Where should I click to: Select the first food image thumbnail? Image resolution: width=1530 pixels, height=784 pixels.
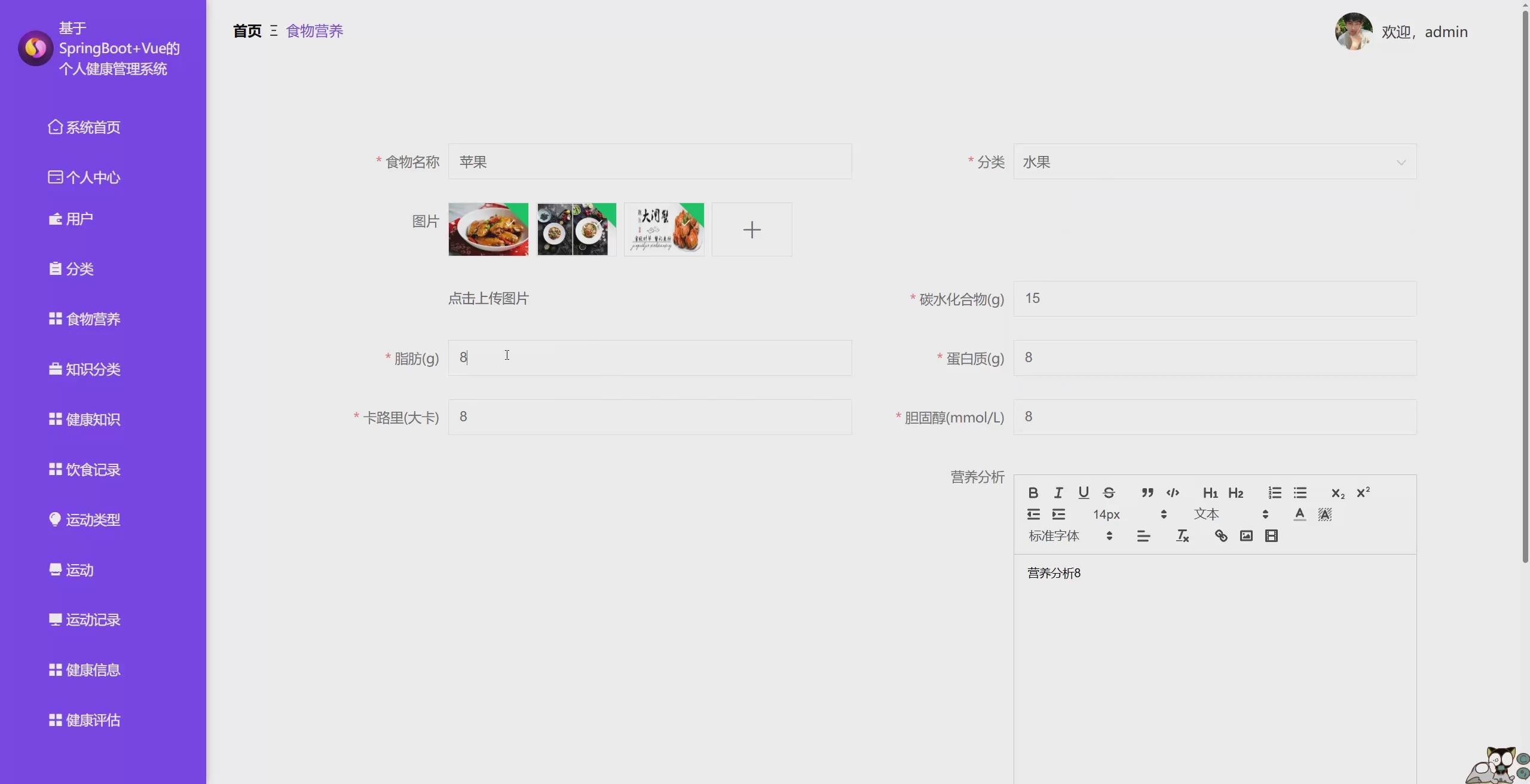[488, 229]
